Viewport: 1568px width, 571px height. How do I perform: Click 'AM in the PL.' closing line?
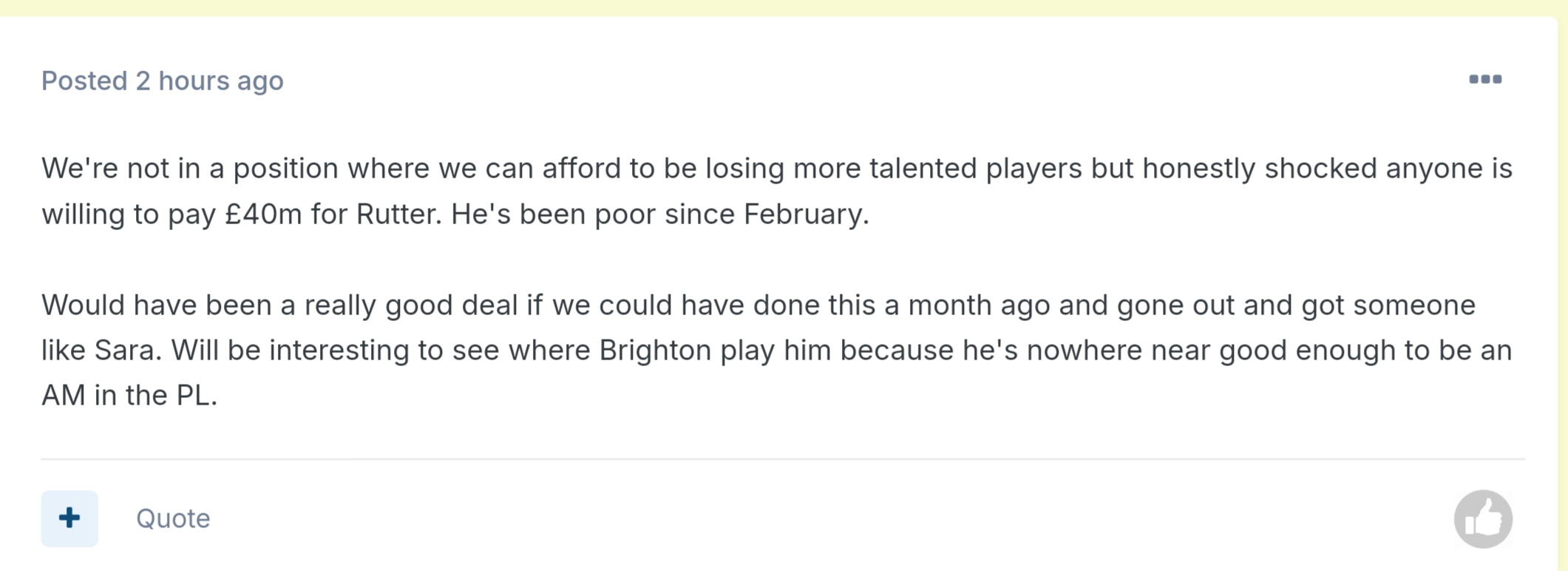(129, 396)
